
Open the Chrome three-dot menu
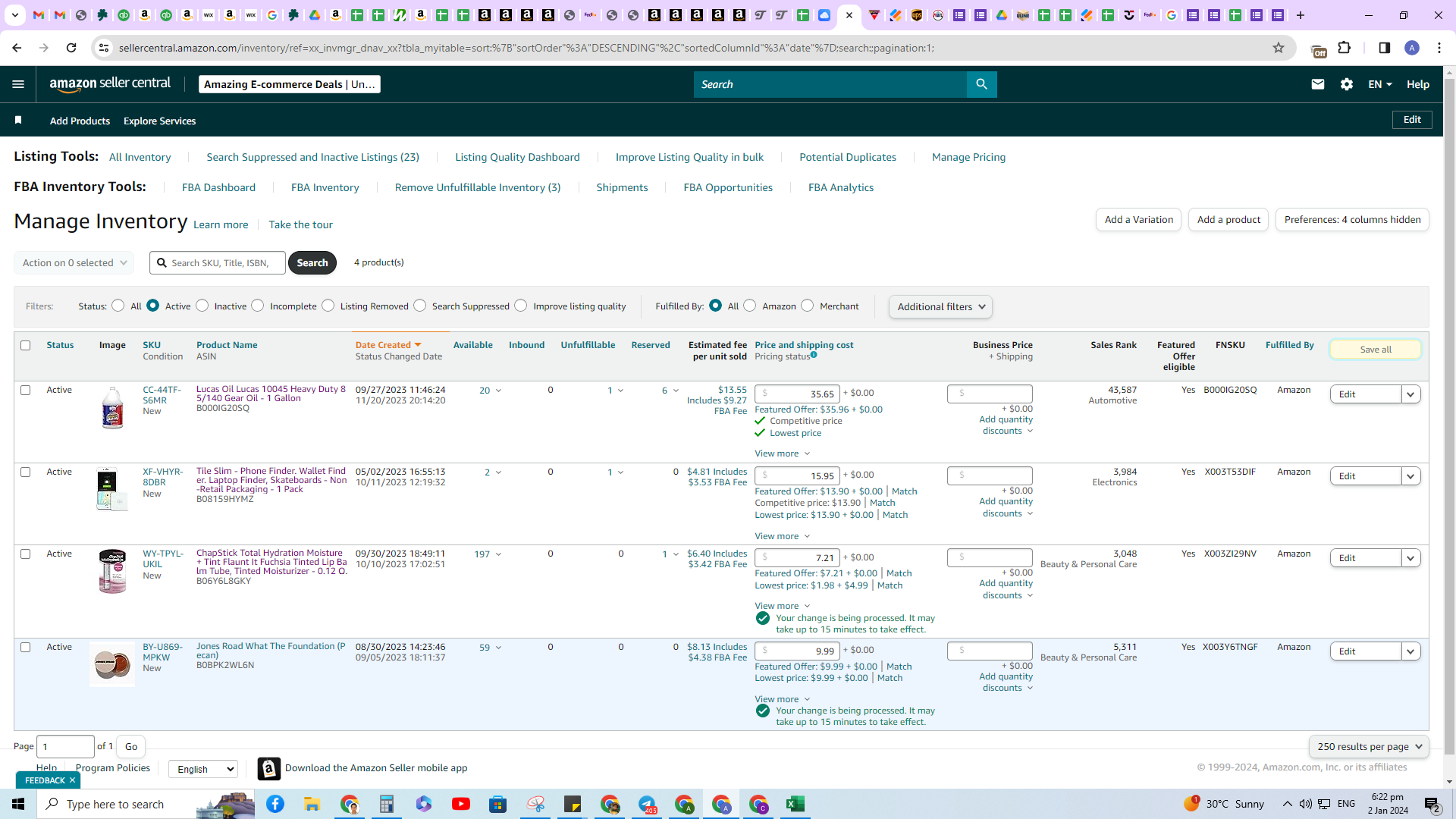(x=1439, y=48)
